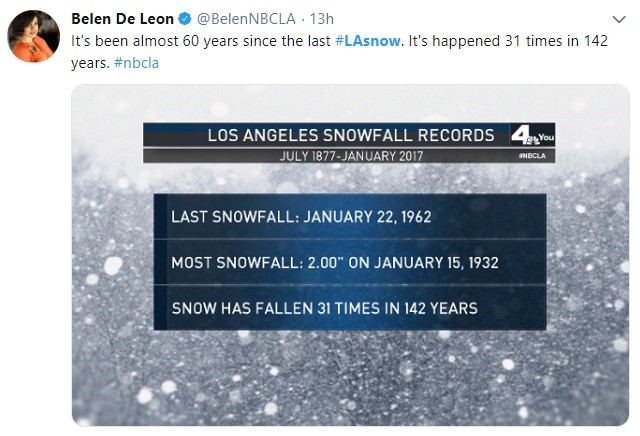Image resolution: width=640 pixels, height=436 pixels.
Task: Click the 'You' text beside the 4 logo
Action: click(x=547, y=138)
